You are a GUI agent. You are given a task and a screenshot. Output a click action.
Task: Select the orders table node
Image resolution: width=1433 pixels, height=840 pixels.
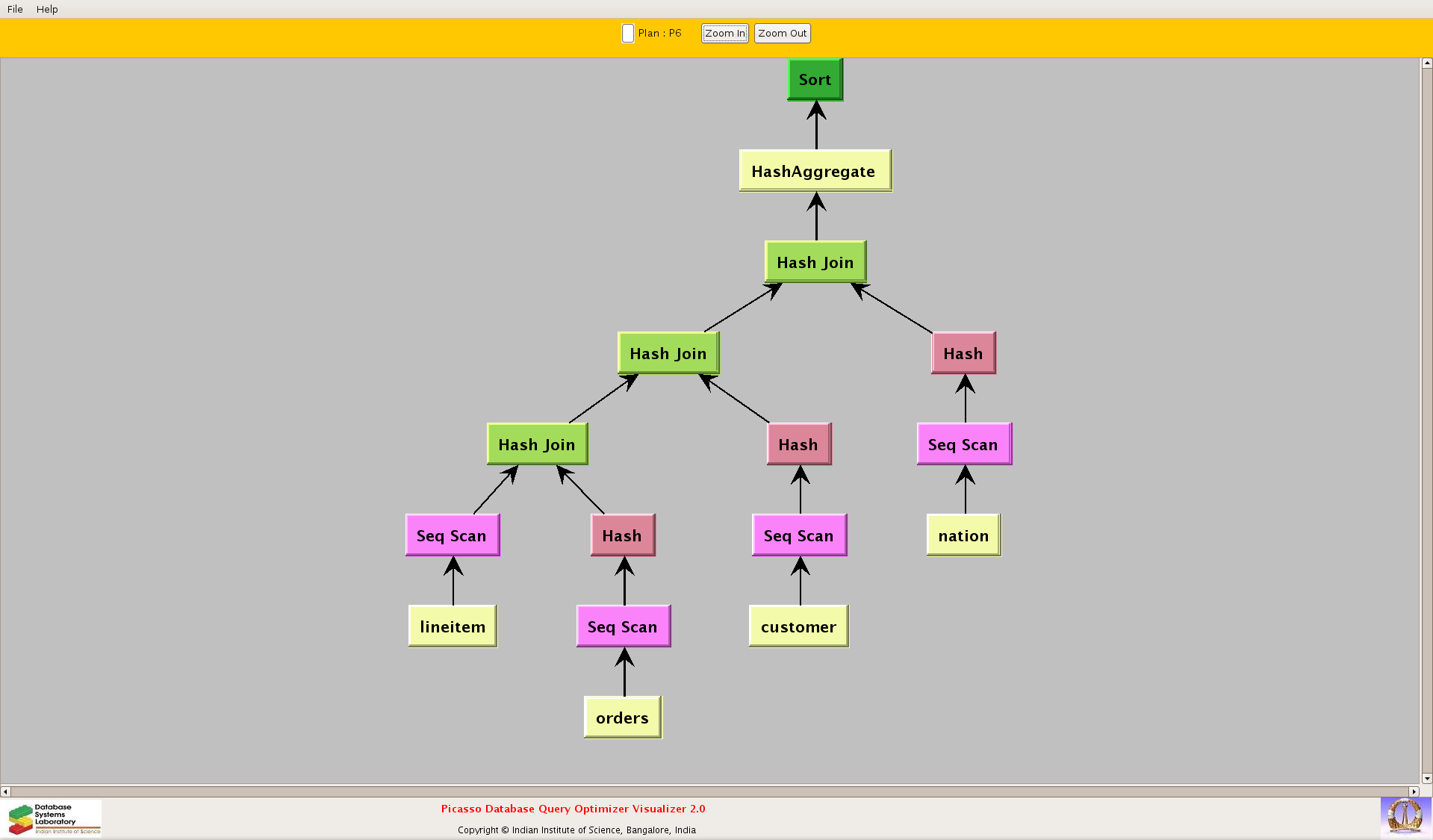[622, 718]
